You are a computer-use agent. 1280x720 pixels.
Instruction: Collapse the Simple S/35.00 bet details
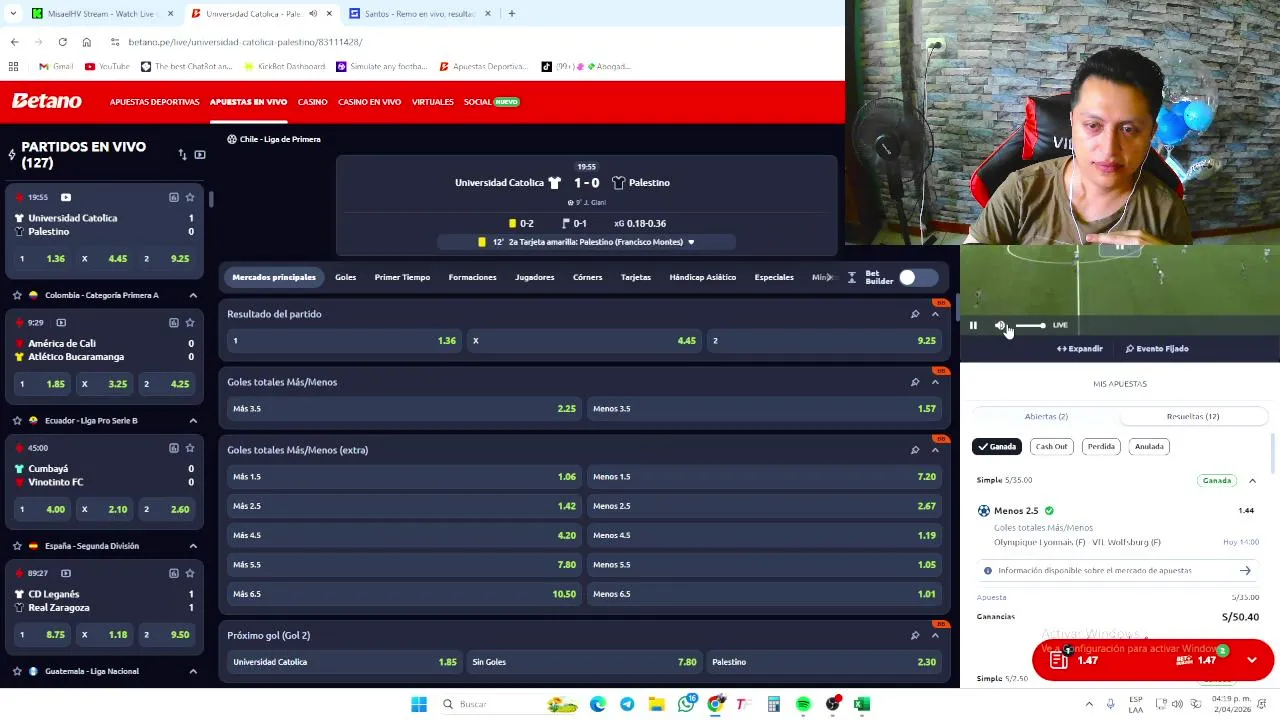(x=1252, y=481)
